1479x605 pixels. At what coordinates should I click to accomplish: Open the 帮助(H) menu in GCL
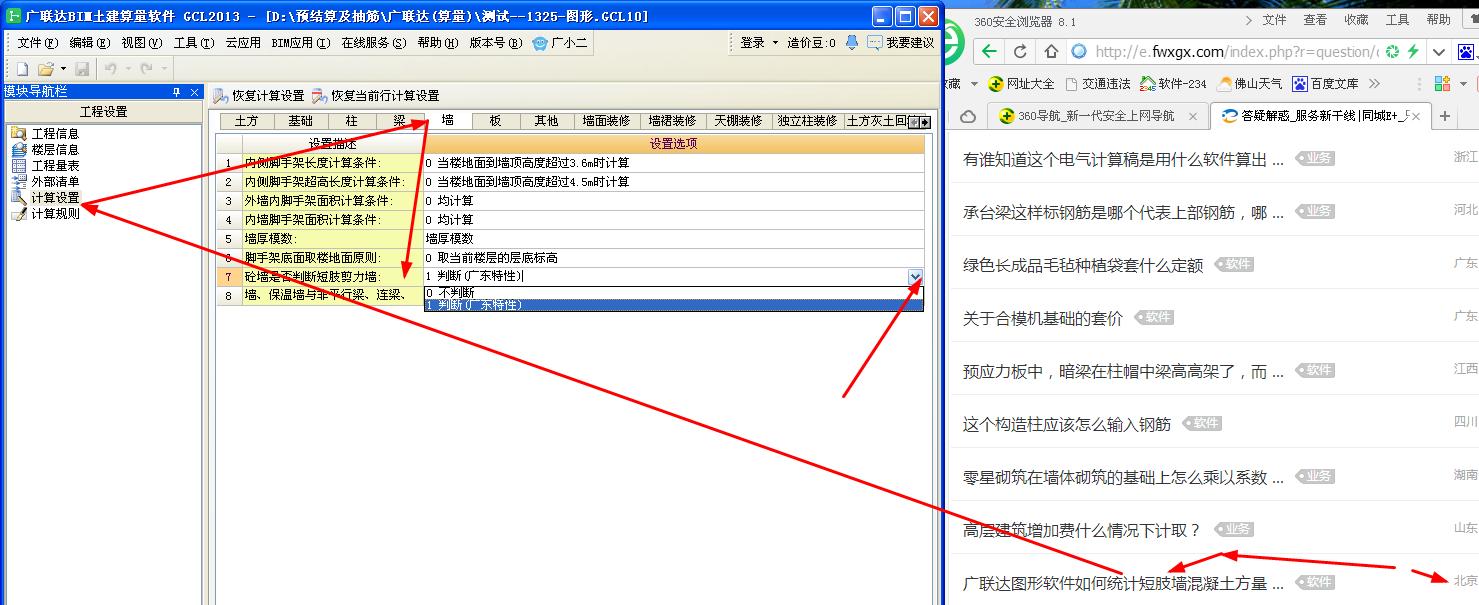coord(438,43)
